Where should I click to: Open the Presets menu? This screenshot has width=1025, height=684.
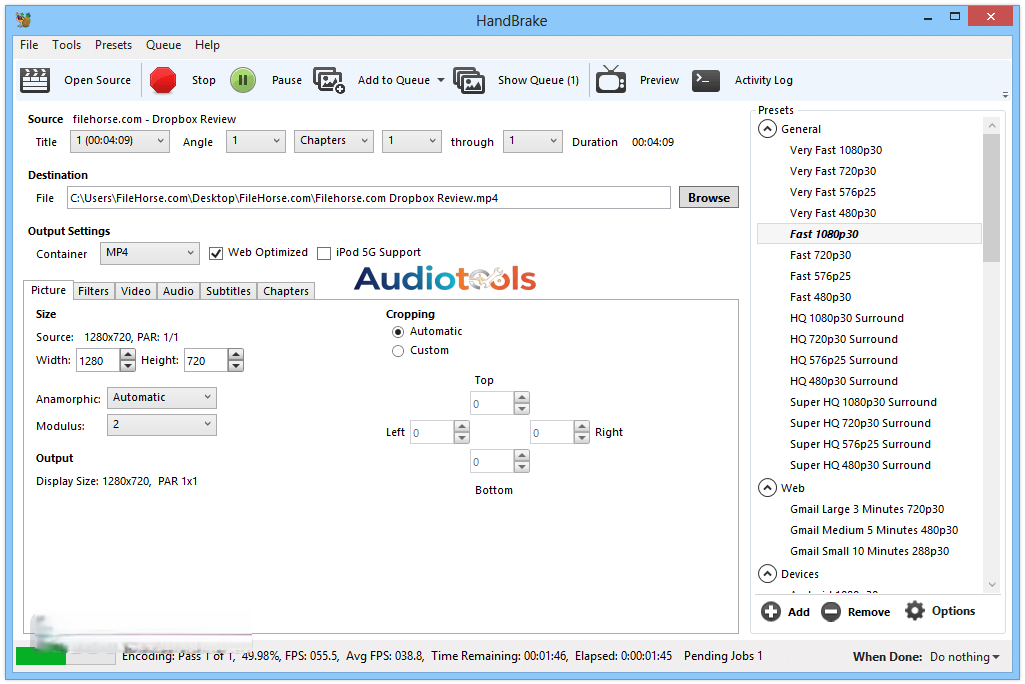point(113,45)
